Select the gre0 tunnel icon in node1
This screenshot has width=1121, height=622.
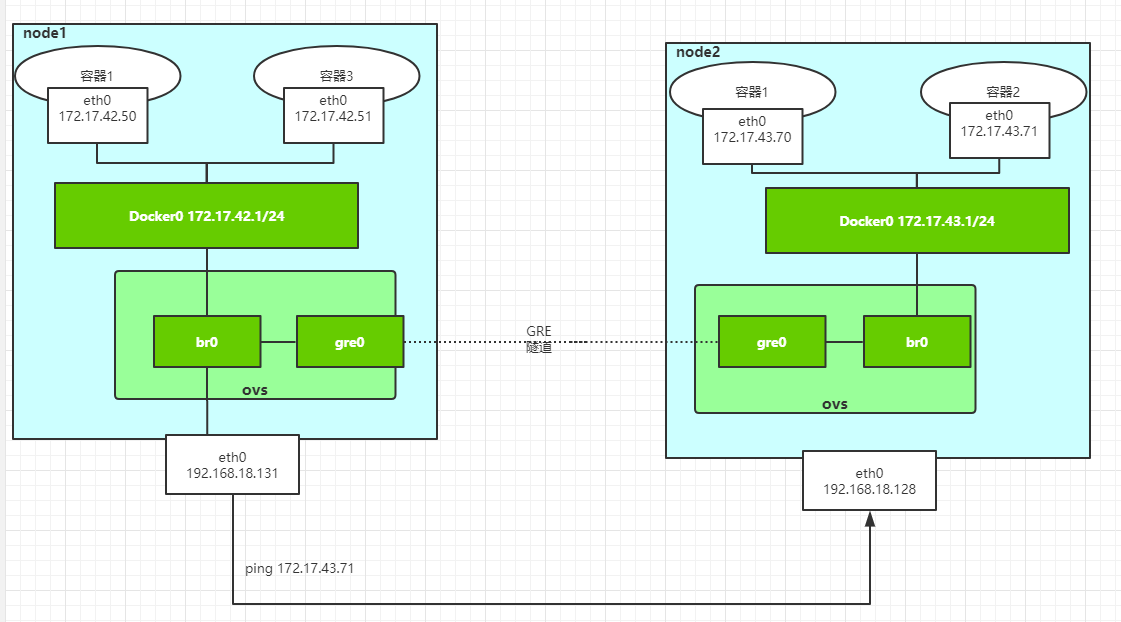coord(350,341)
